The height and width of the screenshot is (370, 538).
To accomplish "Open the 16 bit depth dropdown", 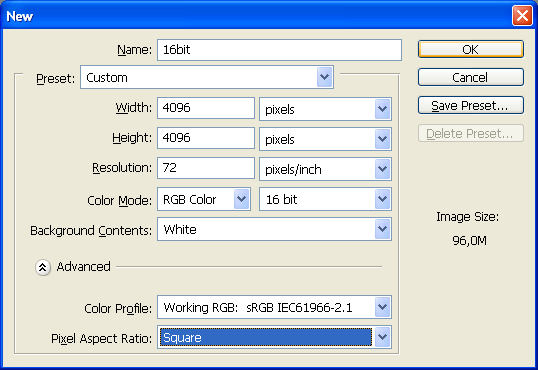I will point(325,199).
